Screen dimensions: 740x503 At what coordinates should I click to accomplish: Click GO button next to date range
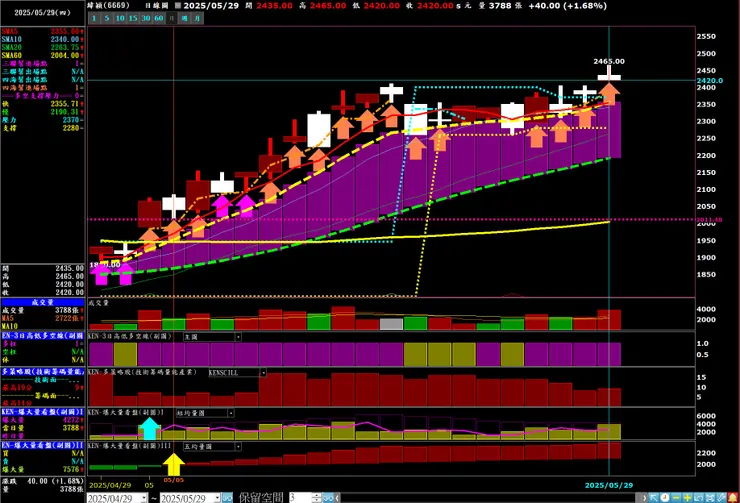coord(227,498)
